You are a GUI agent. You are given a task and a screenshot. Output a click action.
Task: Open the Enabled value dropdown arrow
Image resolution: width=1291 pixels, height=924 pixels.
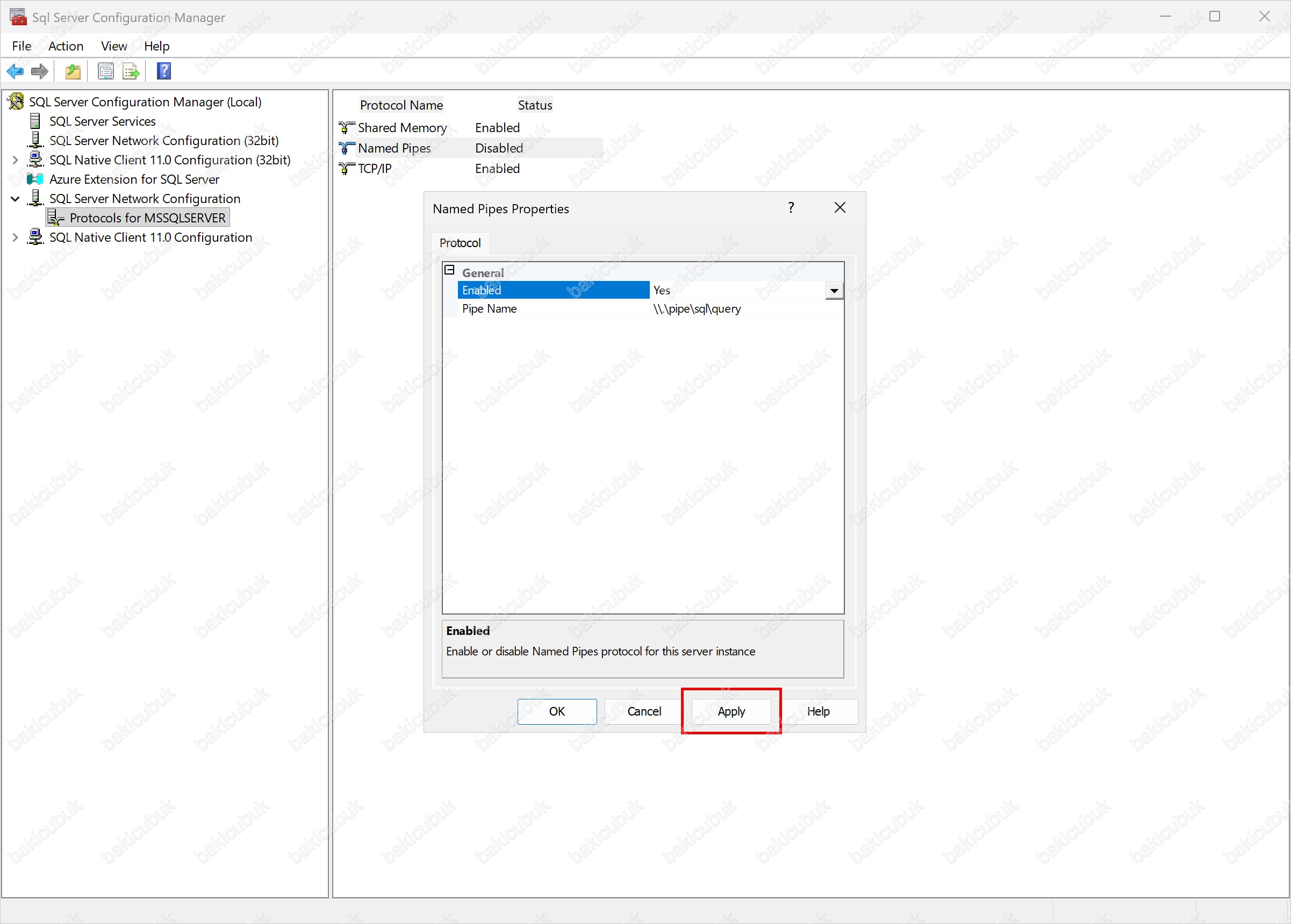834,291
